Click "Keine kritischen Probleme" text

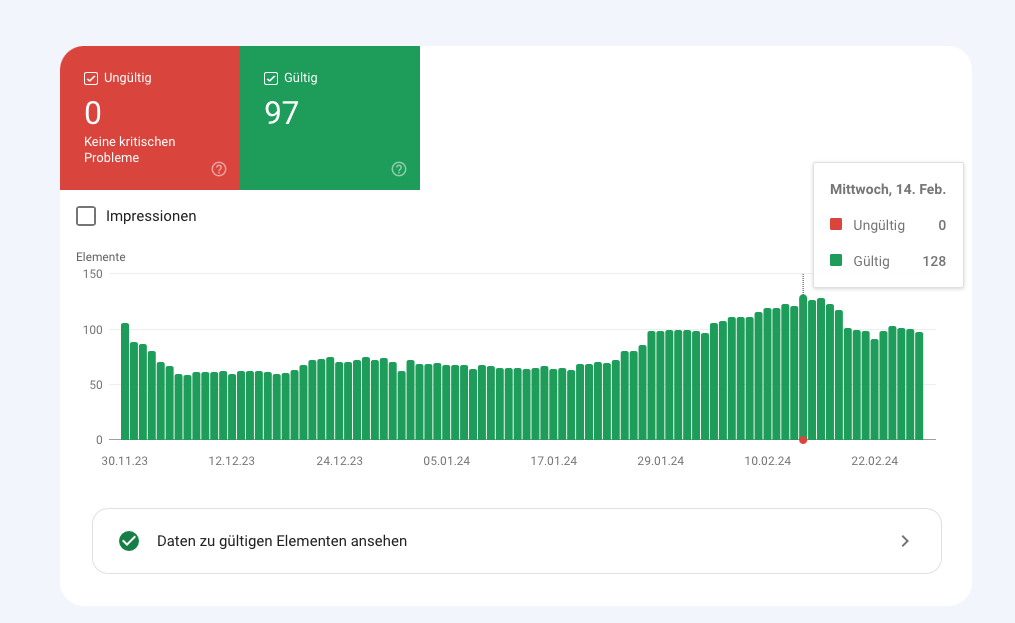(129, 150)
